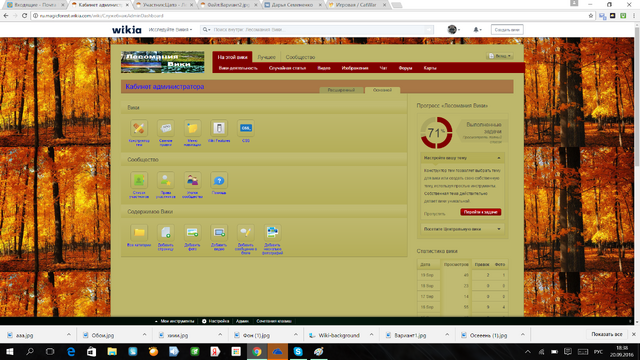Screen dimensions: 640x360
Task: Open the theme designer pencil icon
Action: click(x=139, y=128)
